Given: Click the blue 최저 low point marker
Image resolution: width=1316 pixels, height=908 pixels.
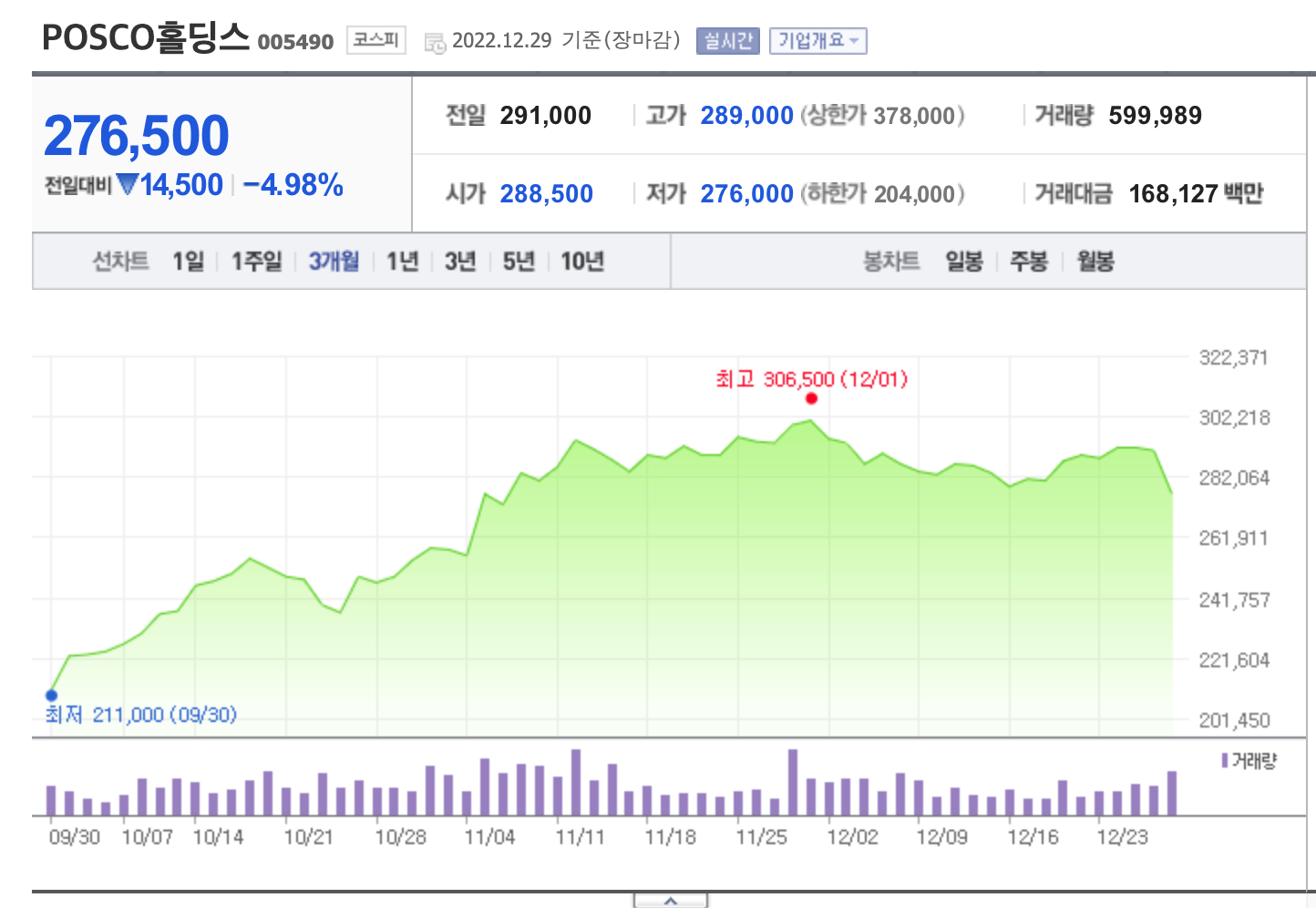Looking at the screenshot, I should click(x=51, y=695).
